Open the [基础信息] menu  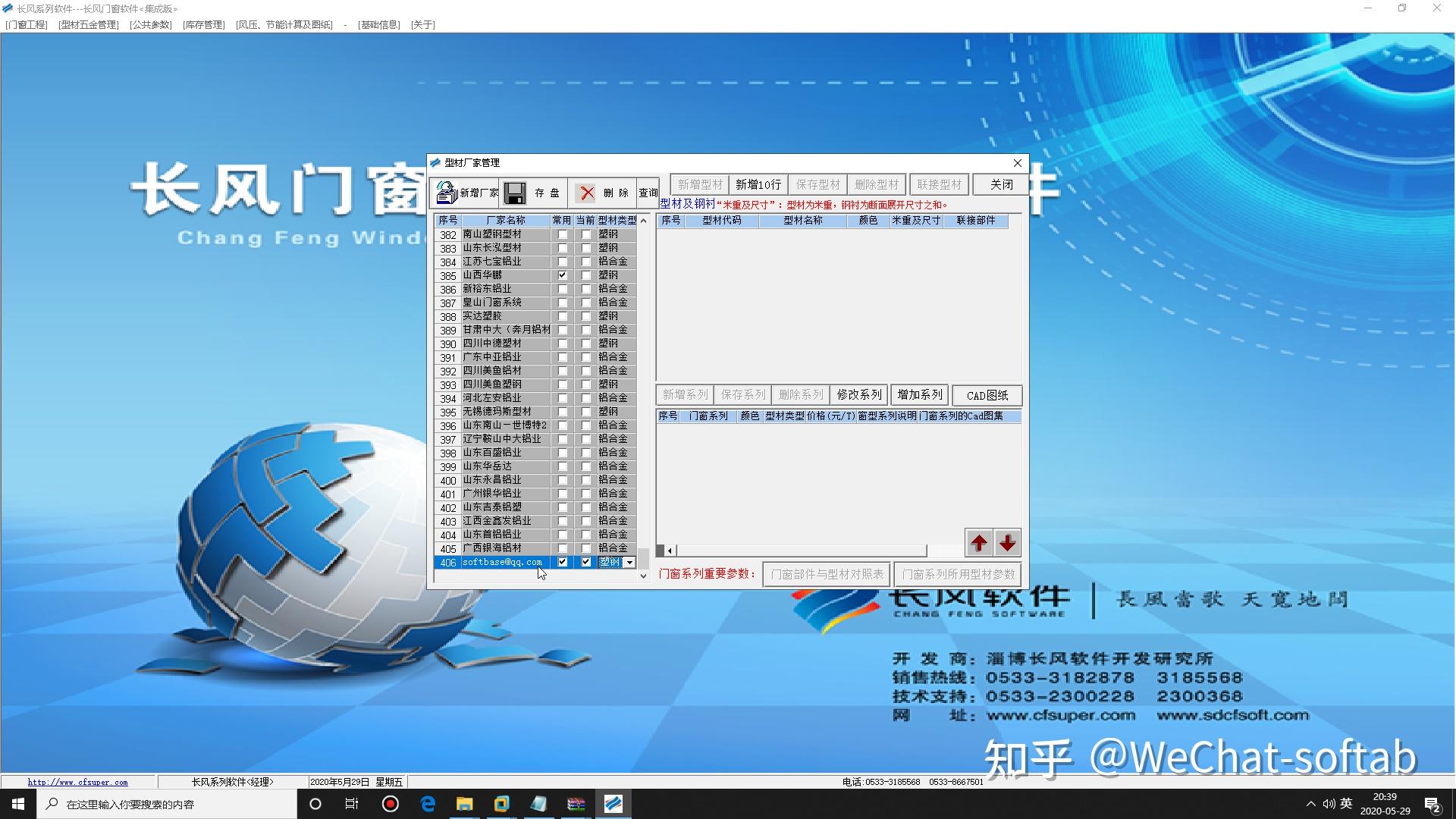click(379, 24)
